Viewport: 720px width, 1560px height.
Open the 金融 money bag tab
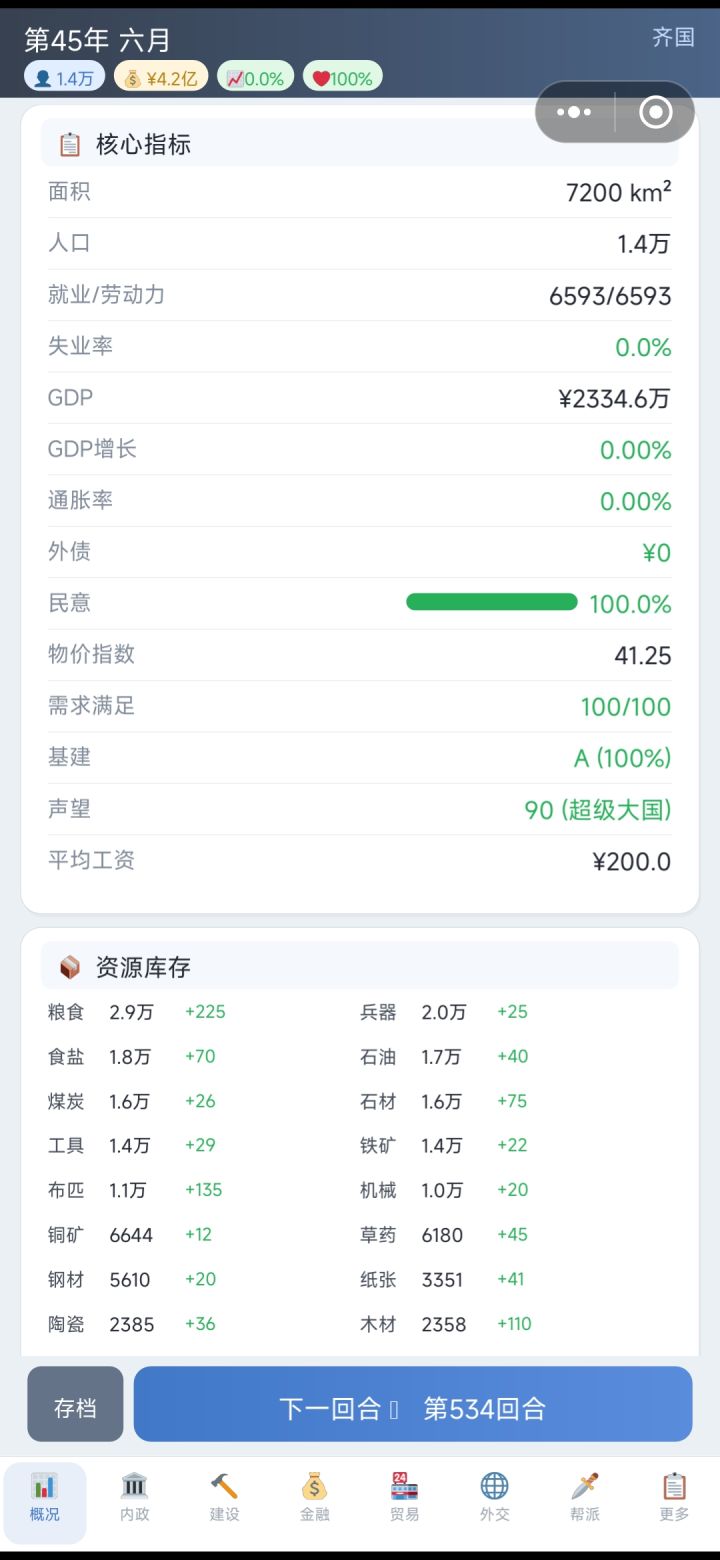pyautogui.click(x=315, y=1497)
